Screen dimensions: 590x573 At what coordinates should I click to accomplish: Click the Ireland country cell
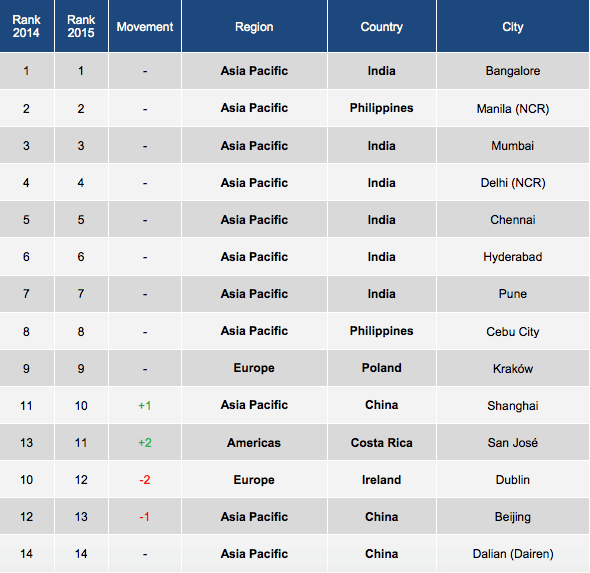coord(382,480)
